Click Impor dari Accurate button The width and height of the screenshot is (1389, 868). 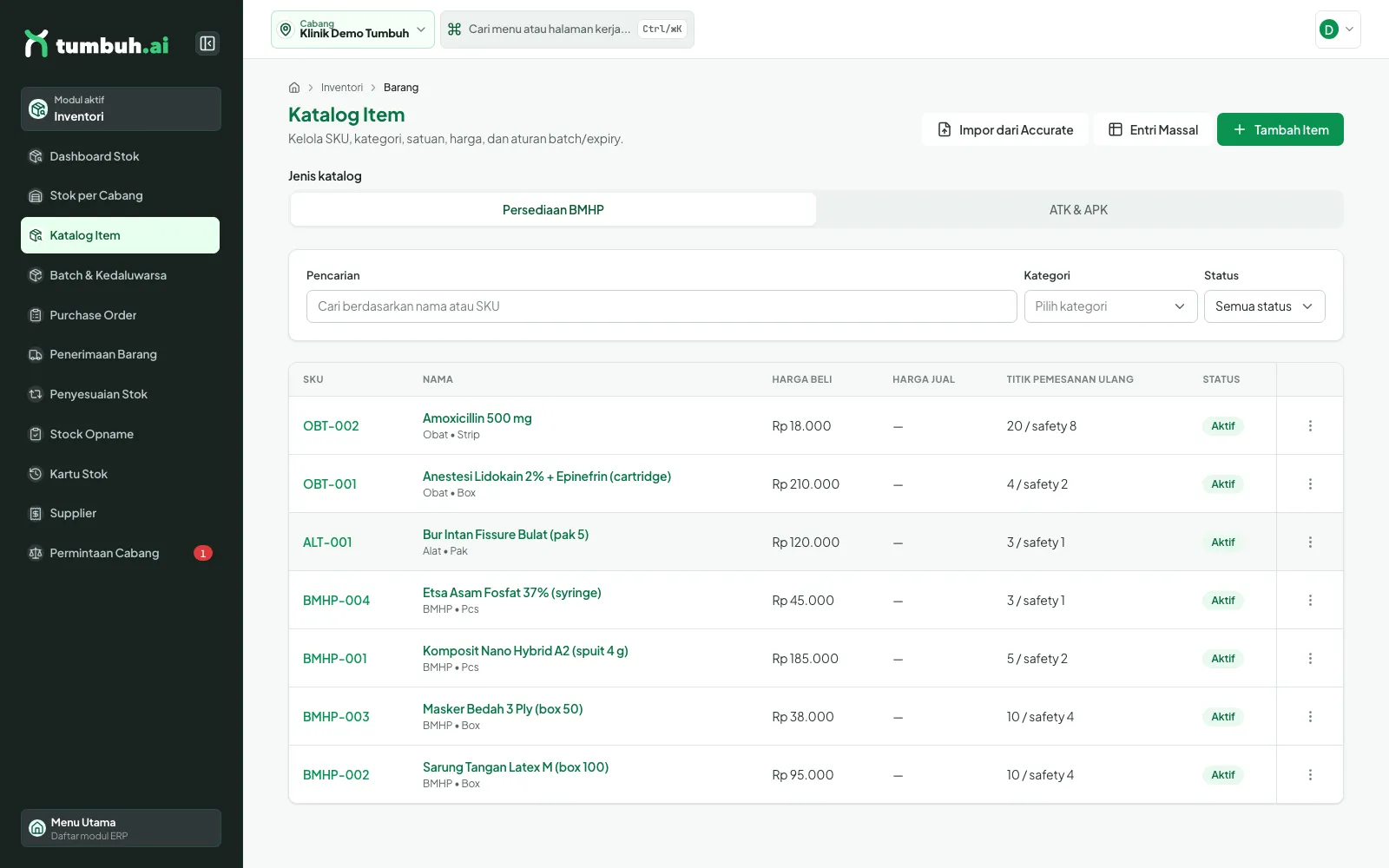[1005, 129]
